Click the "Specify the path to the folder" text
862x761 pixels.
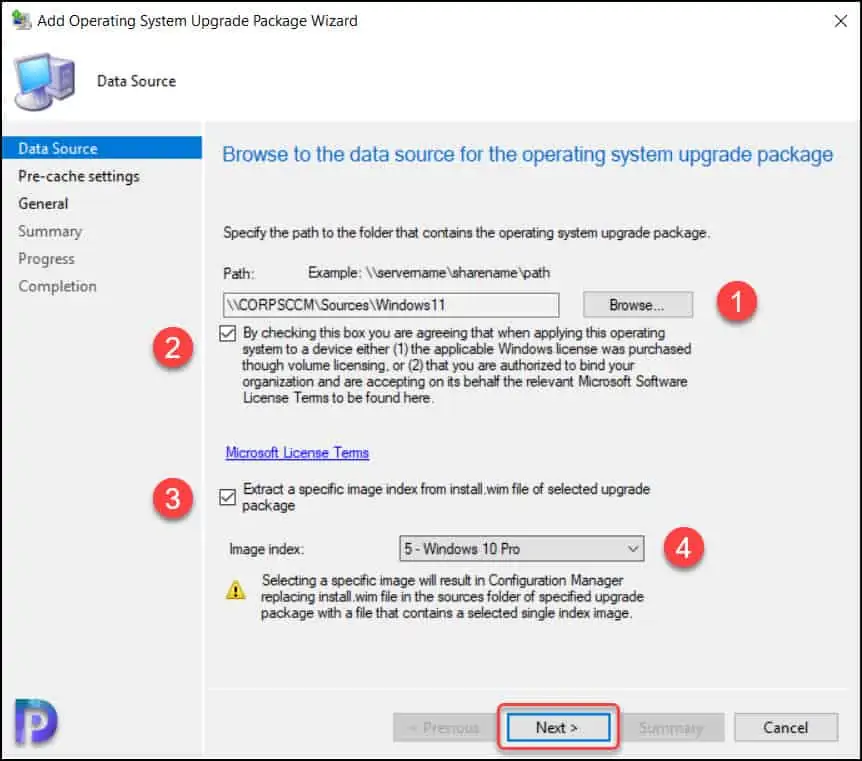(x=466, y=233)
